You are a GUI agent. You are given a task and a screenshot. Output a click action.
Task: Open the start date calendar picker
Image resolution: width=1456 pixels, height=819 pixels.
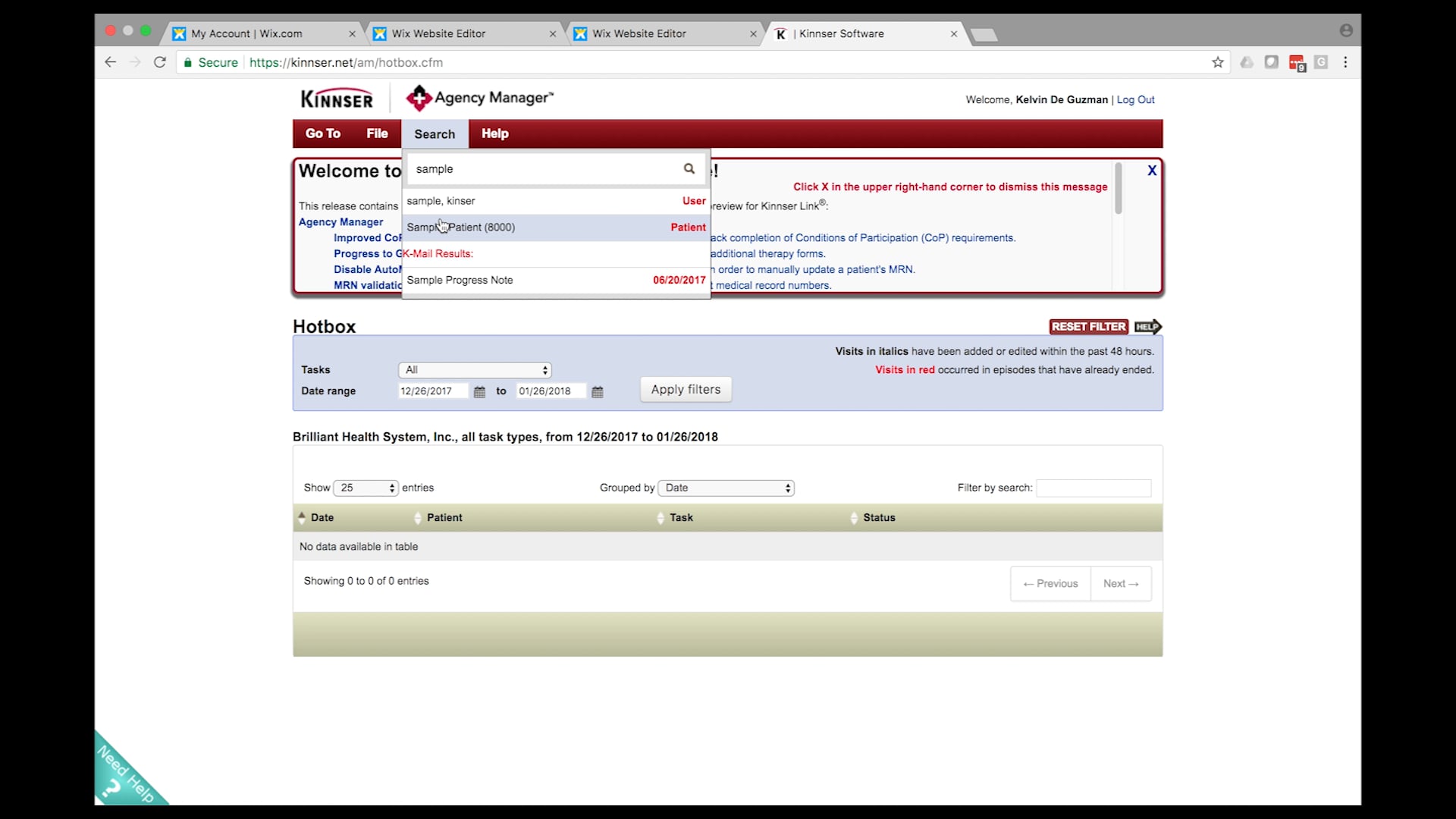[479, 392]
